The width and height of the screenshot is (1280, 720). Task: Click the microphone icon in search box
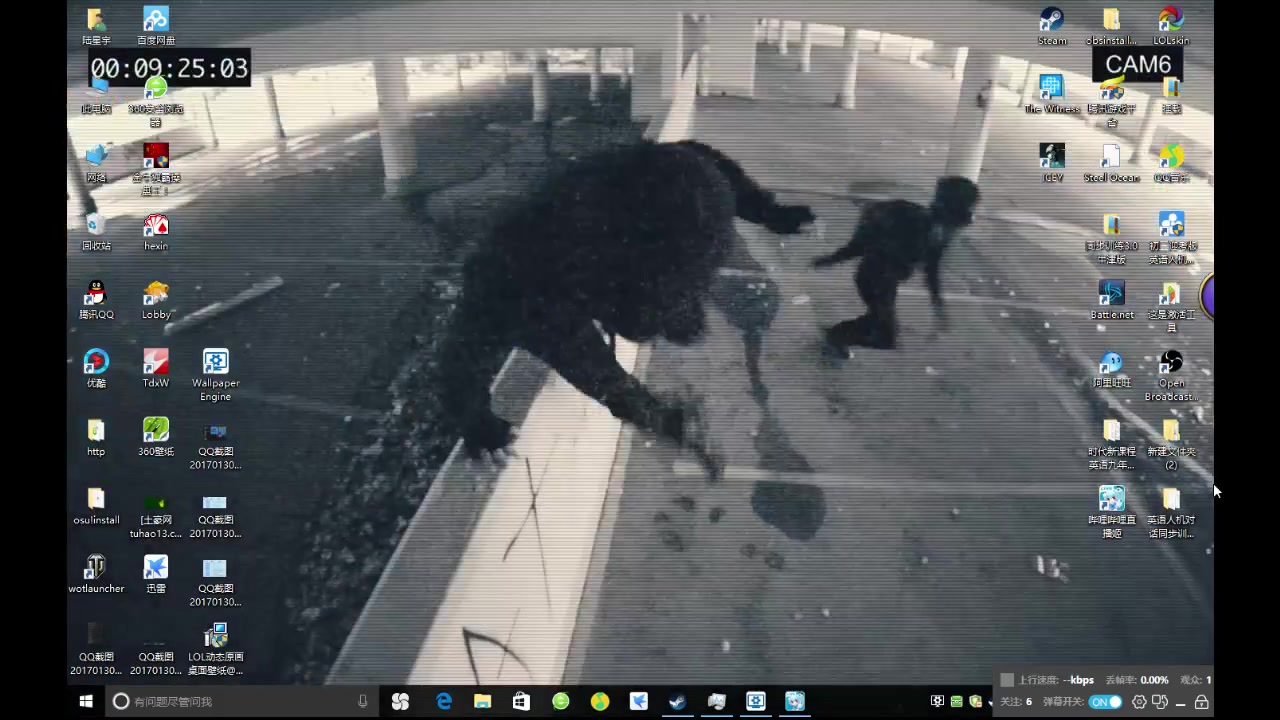[363, 702]
